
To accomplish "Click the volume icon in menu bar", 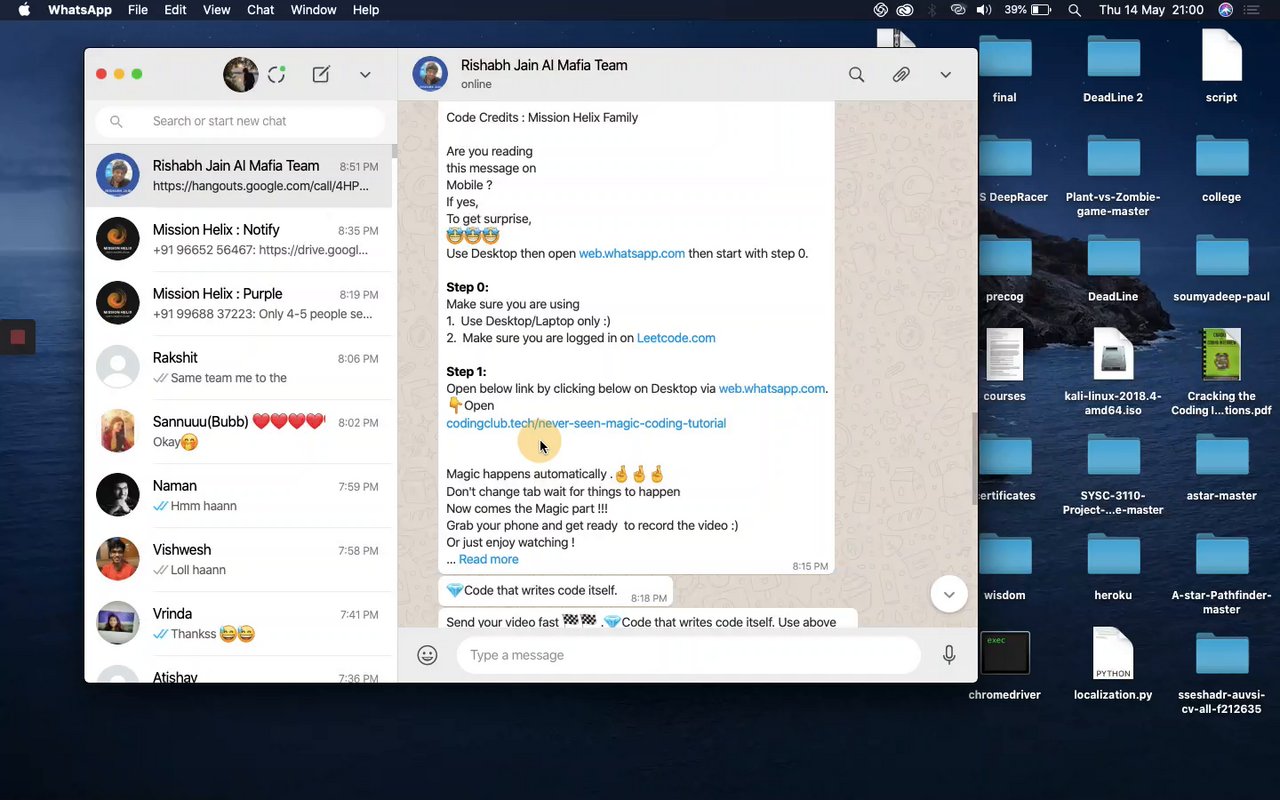I will (x=984, y=10).
